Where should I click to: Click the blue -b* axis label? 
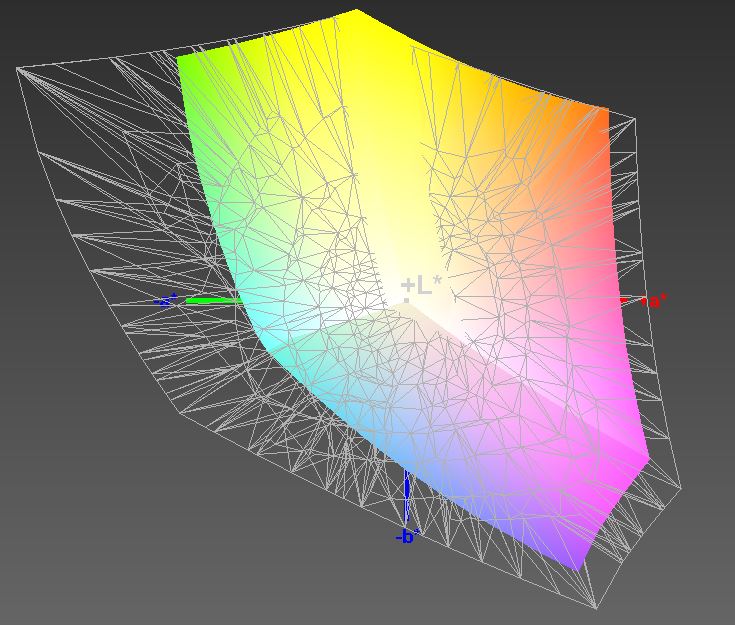[405, 537]
